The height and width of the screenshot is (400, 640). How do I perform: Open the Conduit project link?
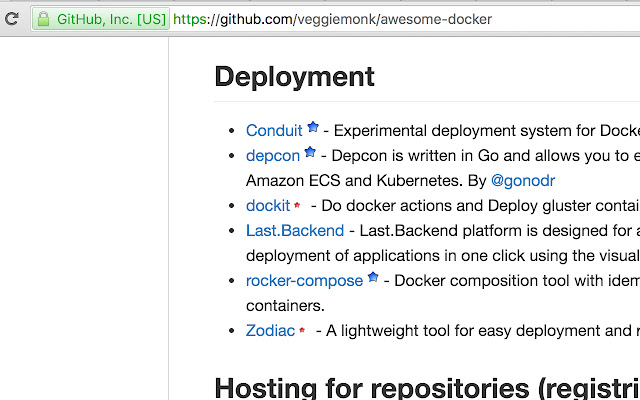point(274,130)
